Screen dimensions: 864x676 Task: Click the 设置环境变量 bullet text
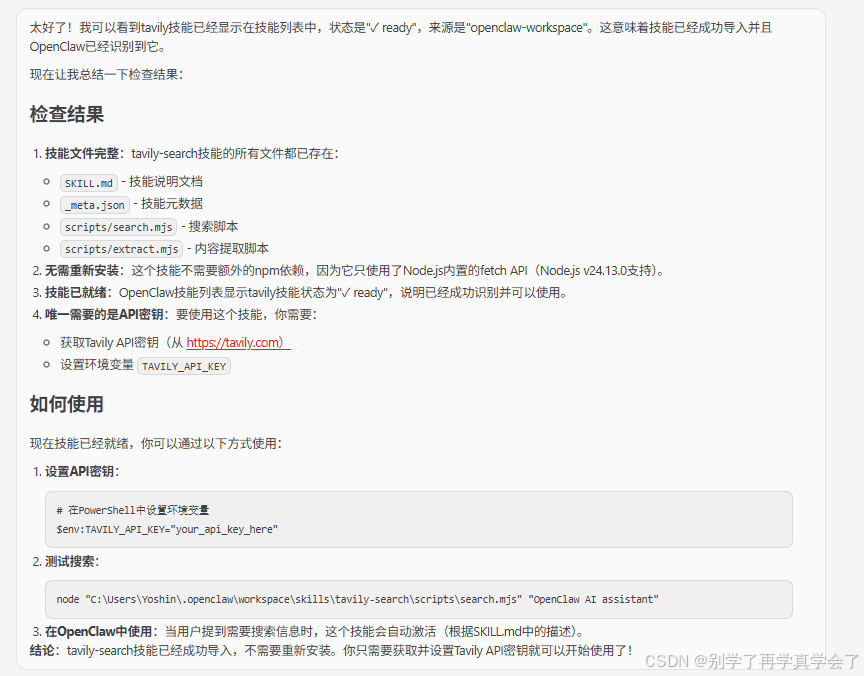point(97,365)
